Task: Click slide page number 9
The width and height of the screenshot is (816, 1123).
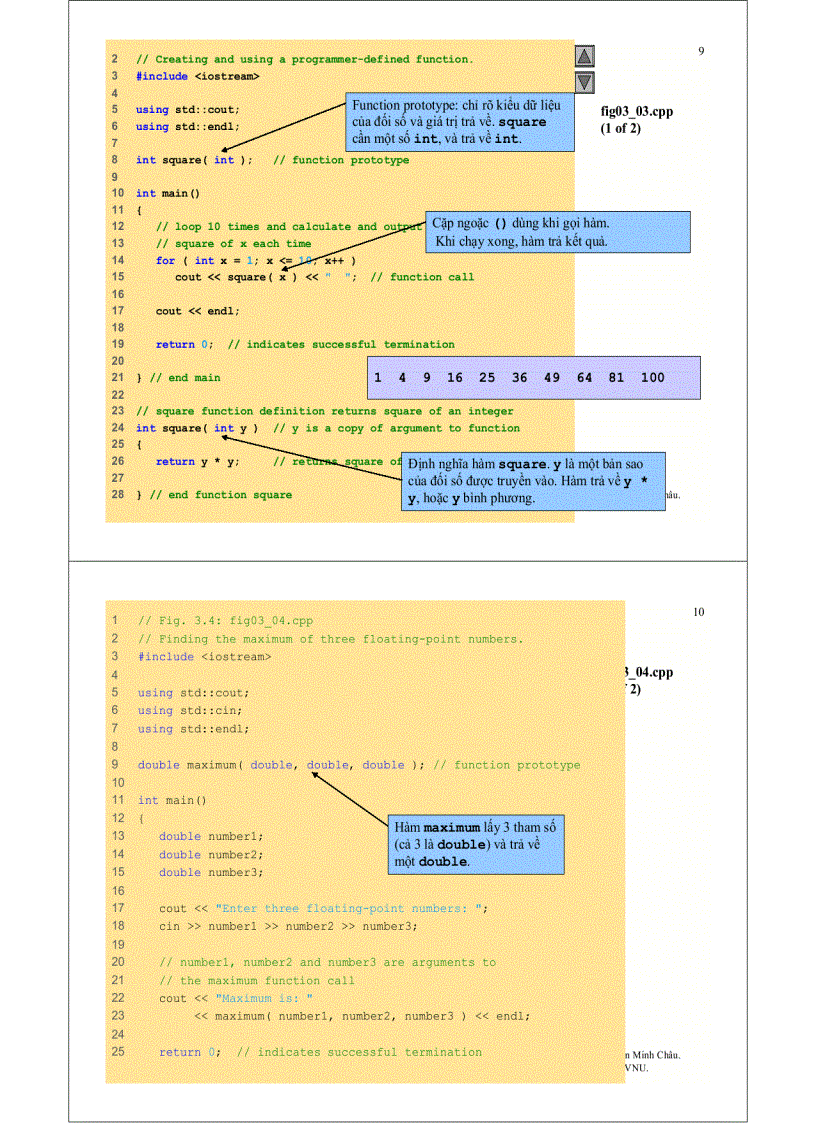Action: point(701,50)
